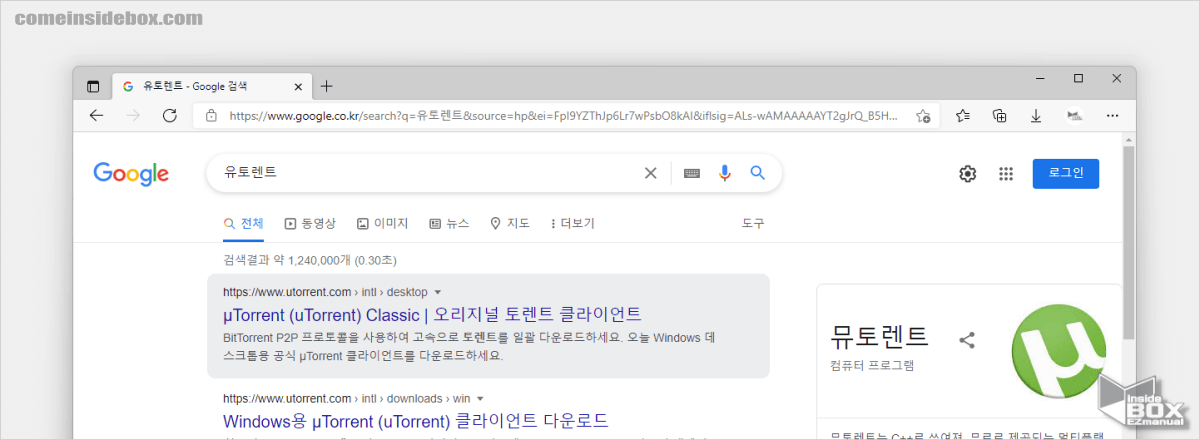The width and height of the screenshot is (1200, 440).
Task: Expand the 더보기 menu
Action: point(572,223)
